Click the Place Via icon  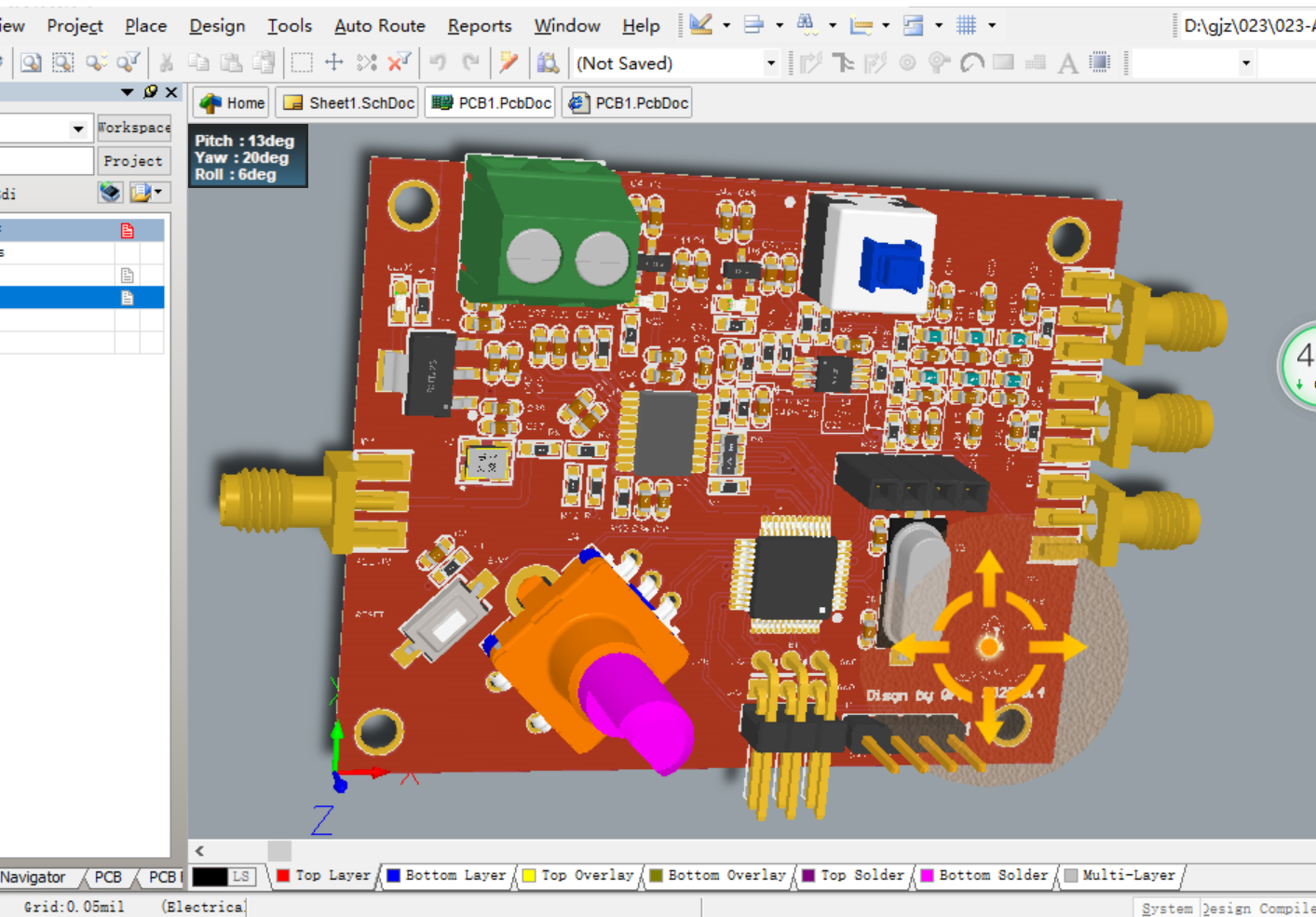(939, 63)
